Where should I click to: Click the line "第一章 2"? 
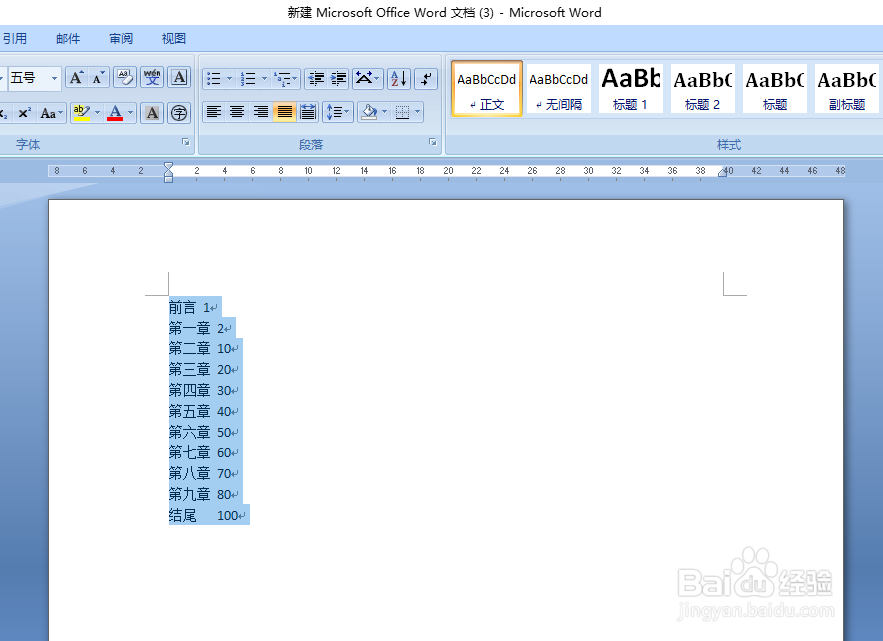(x=200, y=328)
